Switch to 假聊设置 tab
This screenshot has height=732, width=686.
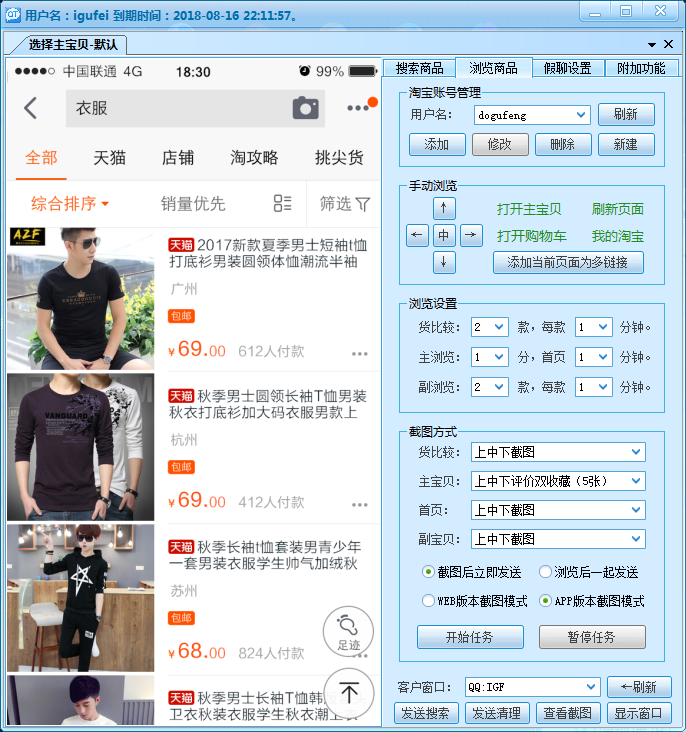[568, 68]
